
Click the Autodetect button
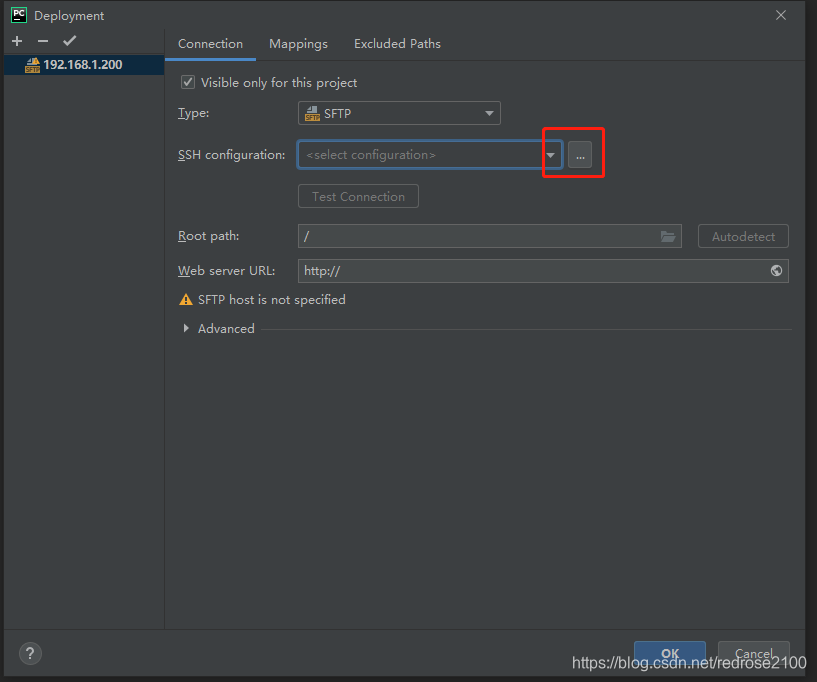tap(743, 237)
